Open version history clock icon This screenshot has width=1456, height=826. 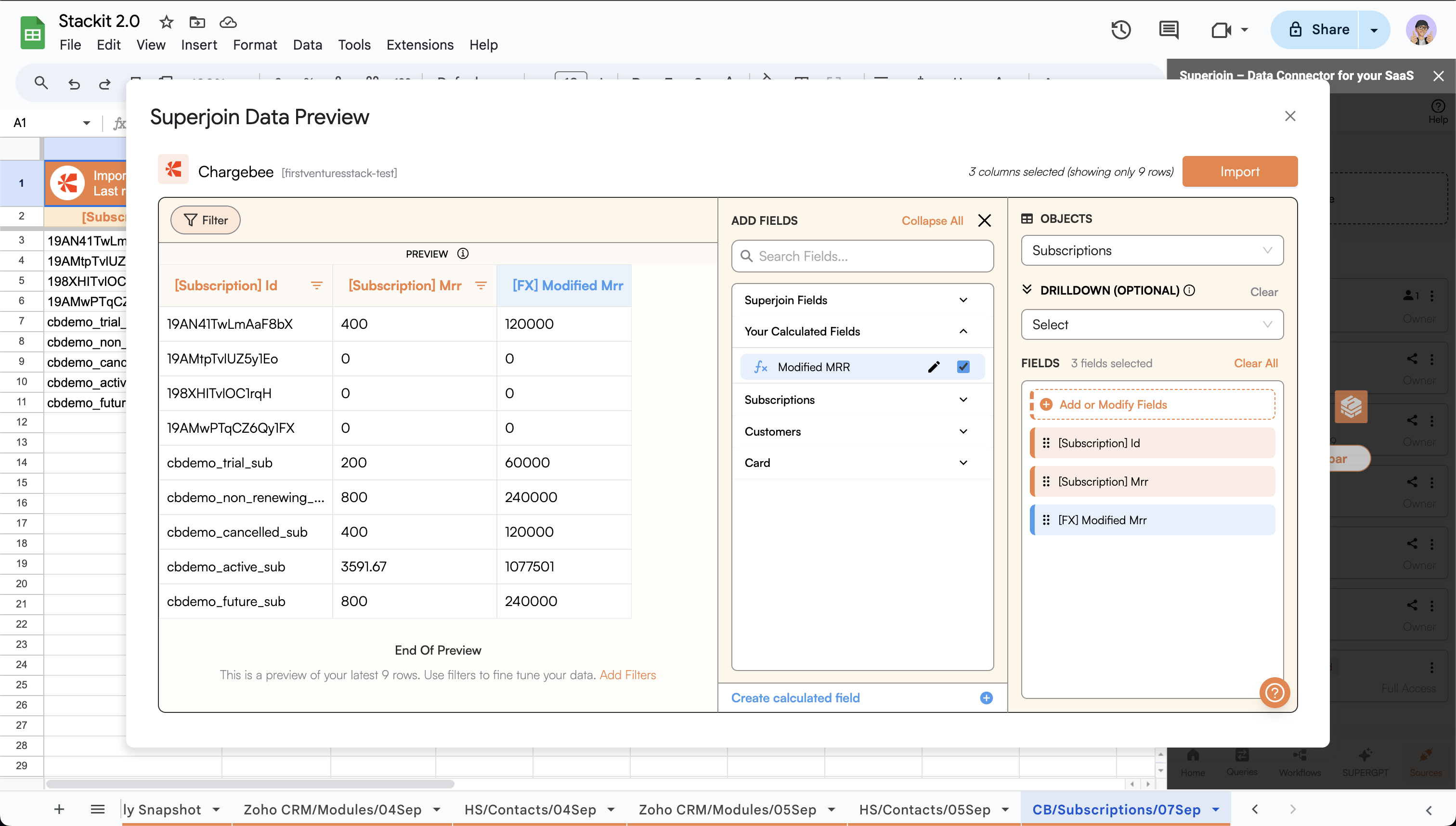pos(1121,29)
